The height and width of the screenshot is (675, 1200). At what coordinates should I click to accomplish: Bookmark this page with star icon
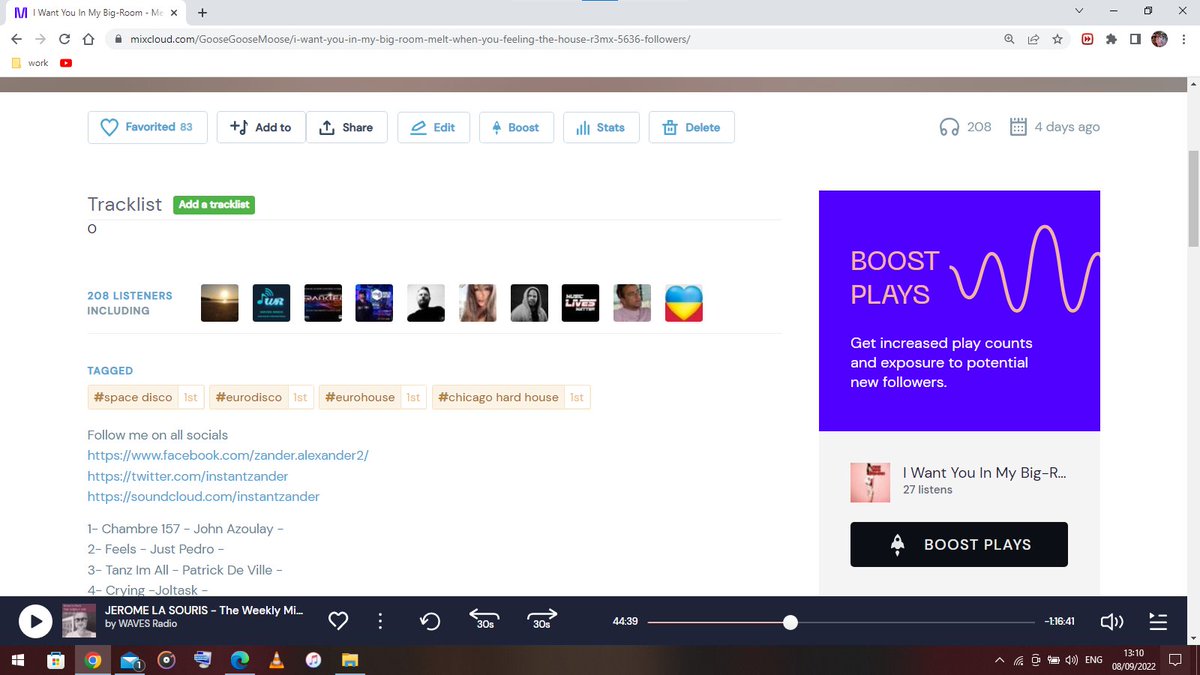coord(1057,39)
